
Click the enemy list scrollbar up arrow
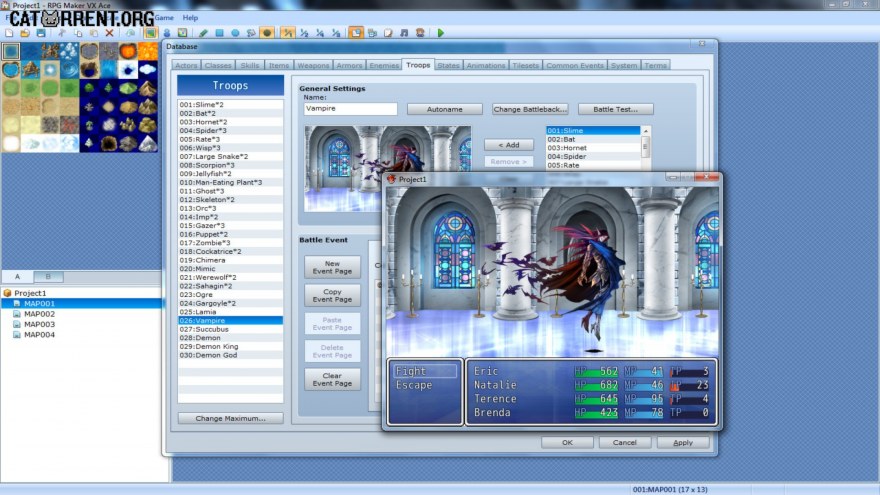645,131
